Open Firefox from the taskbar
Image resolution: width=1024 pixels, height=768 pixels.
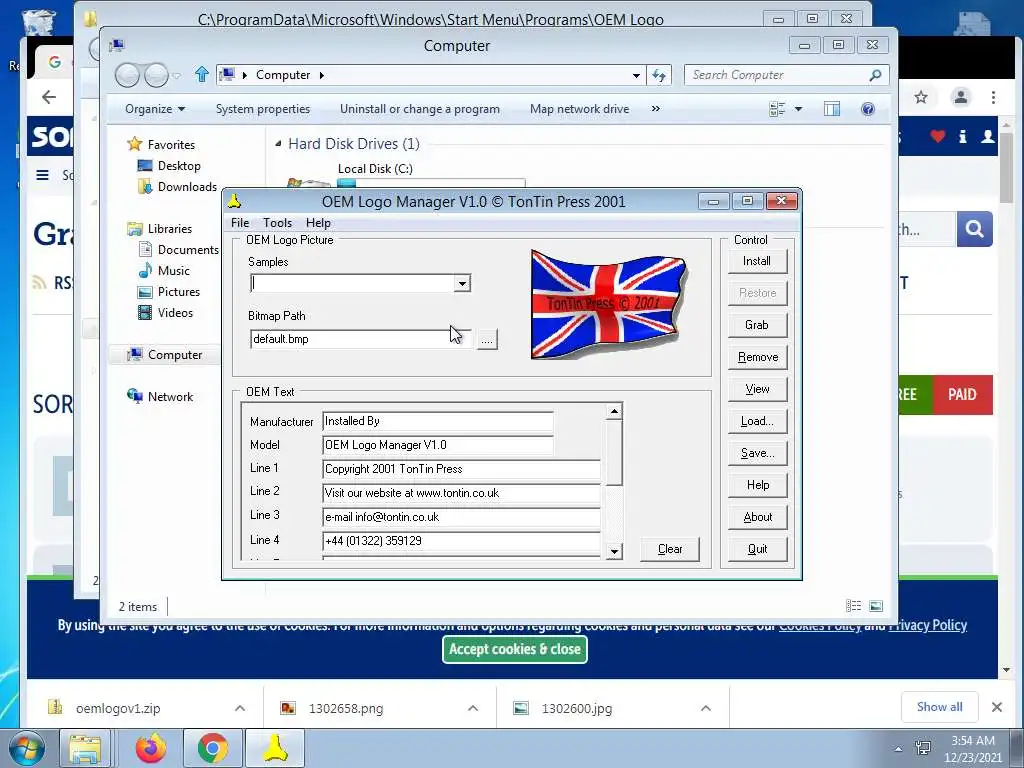point(151,748)
